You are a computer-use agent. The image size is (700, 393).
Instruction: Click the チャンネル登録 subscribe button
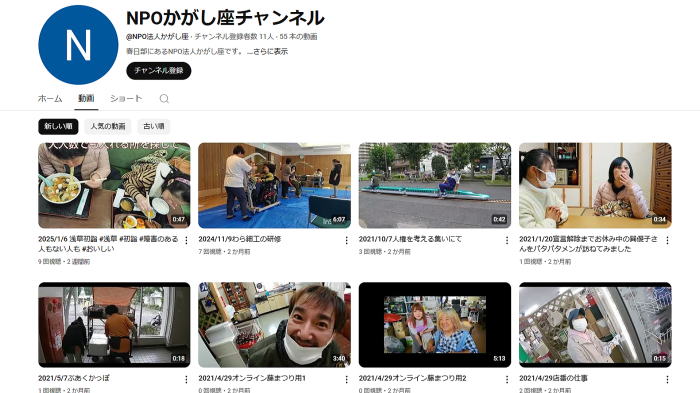pyautogui.click(x=159, y=71)
